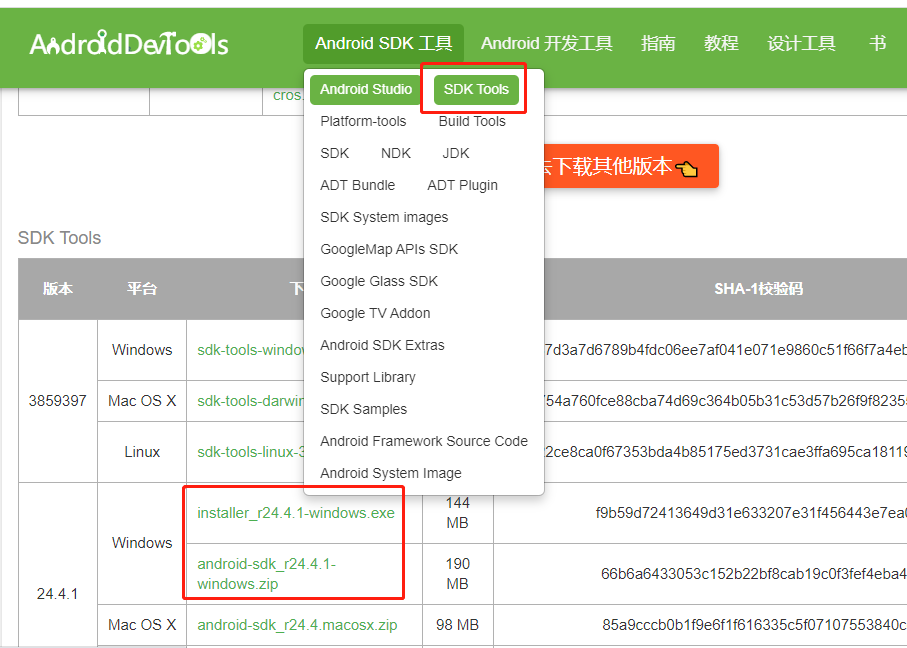Click the SDK Tools section heading
This screenshot has height=648, width=907.
pos(60,238)
